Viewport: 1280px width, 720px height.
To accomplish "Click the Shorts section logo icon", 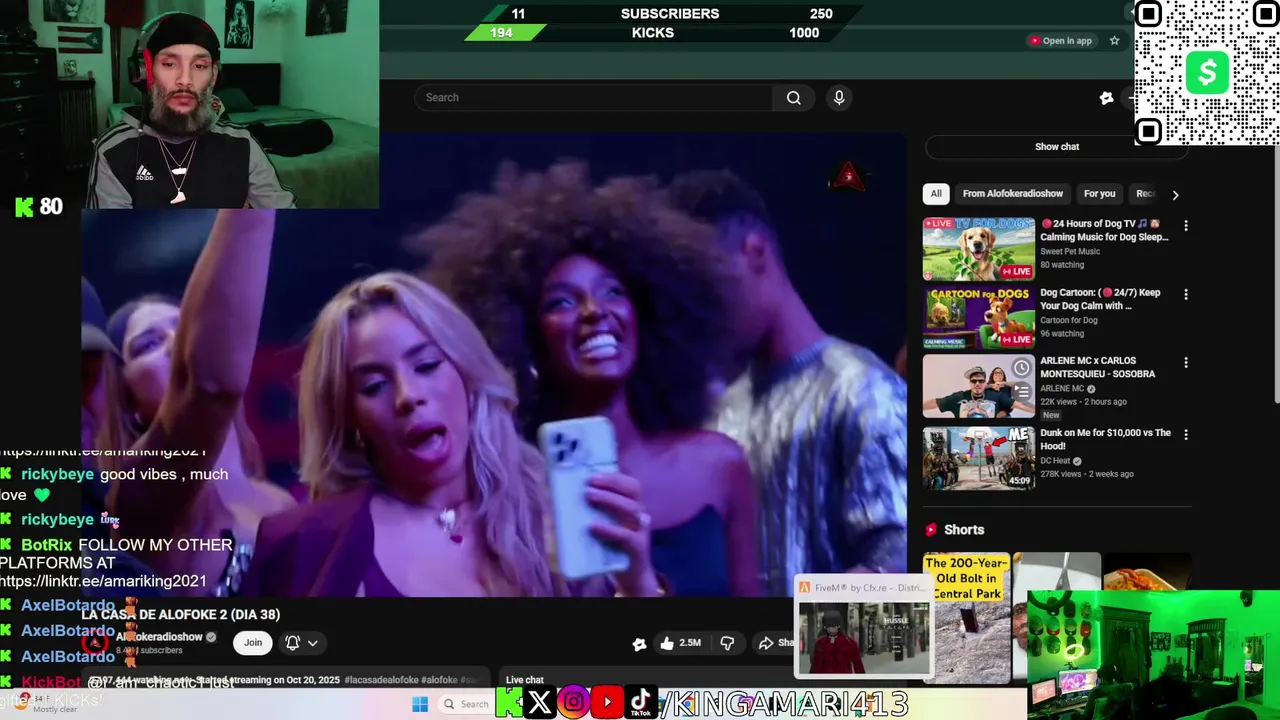I will [x=931, y=530].
